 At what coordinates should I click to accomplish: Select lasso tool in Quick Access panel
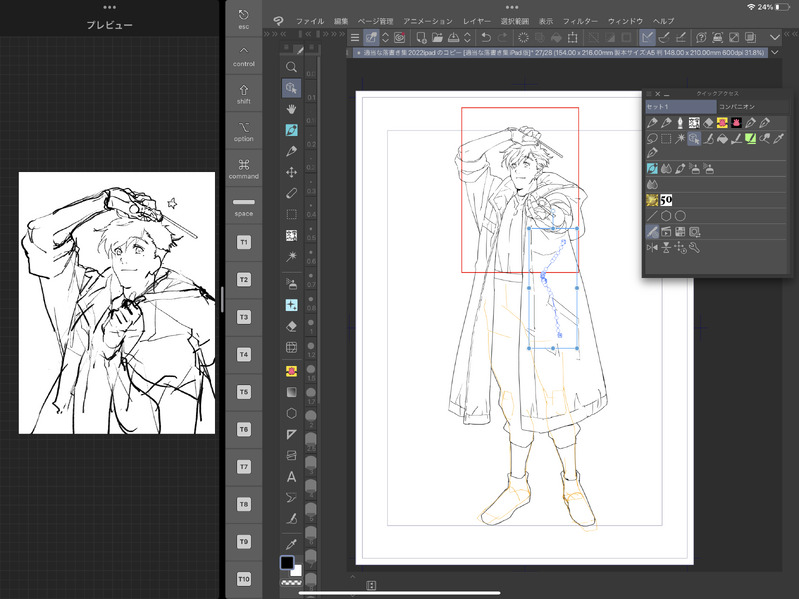[652, 139]
